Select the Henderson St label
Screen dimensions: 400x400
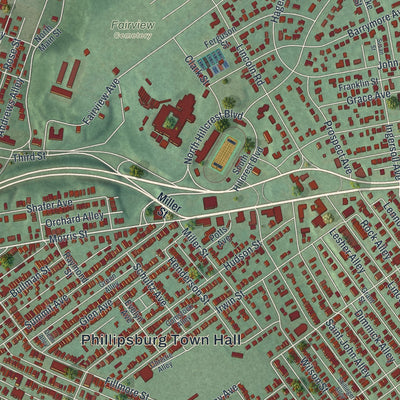pos(189,281)
